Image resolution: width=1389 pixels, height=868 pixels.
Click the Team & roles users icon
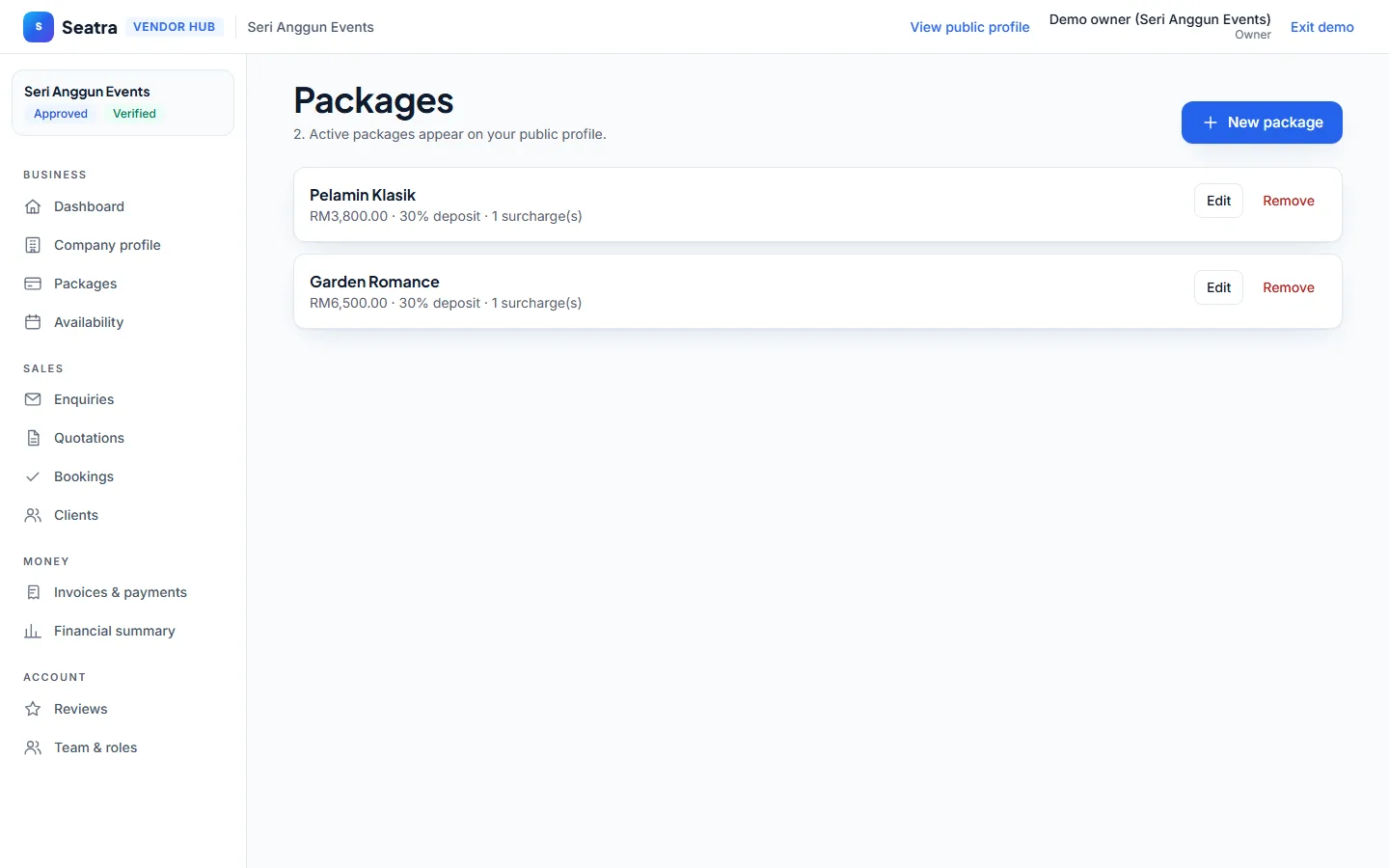(33, 747)
